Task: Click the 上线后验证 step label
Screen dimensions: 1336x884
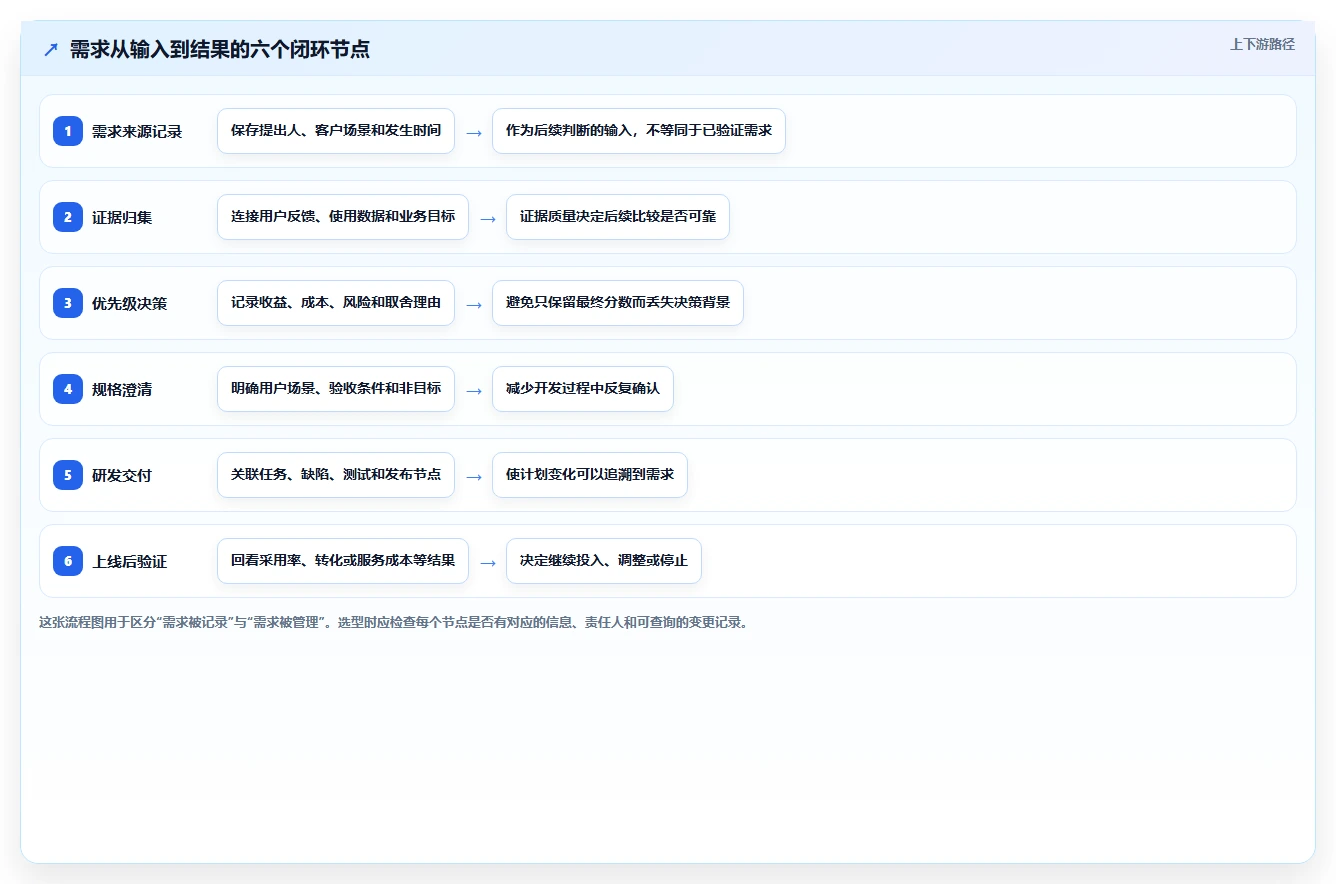Action: [x=130, y=562]
